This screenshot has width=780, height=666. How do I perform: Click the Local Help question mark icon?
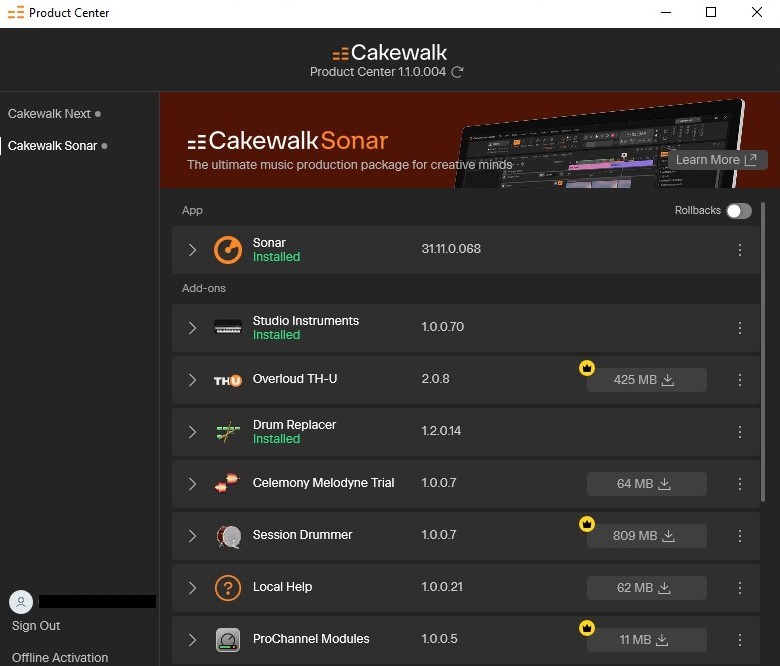coord(228,588)
